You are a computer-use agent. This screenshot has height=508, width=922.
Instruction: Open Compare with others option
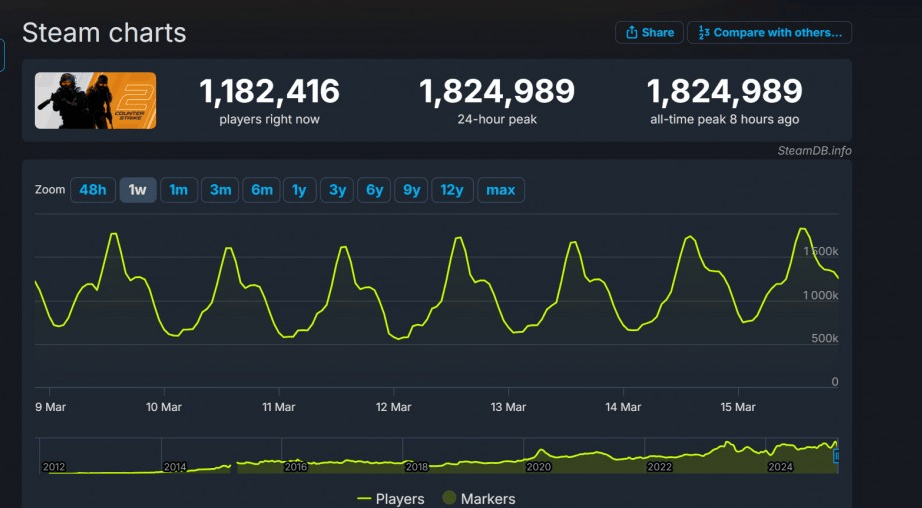769,32
